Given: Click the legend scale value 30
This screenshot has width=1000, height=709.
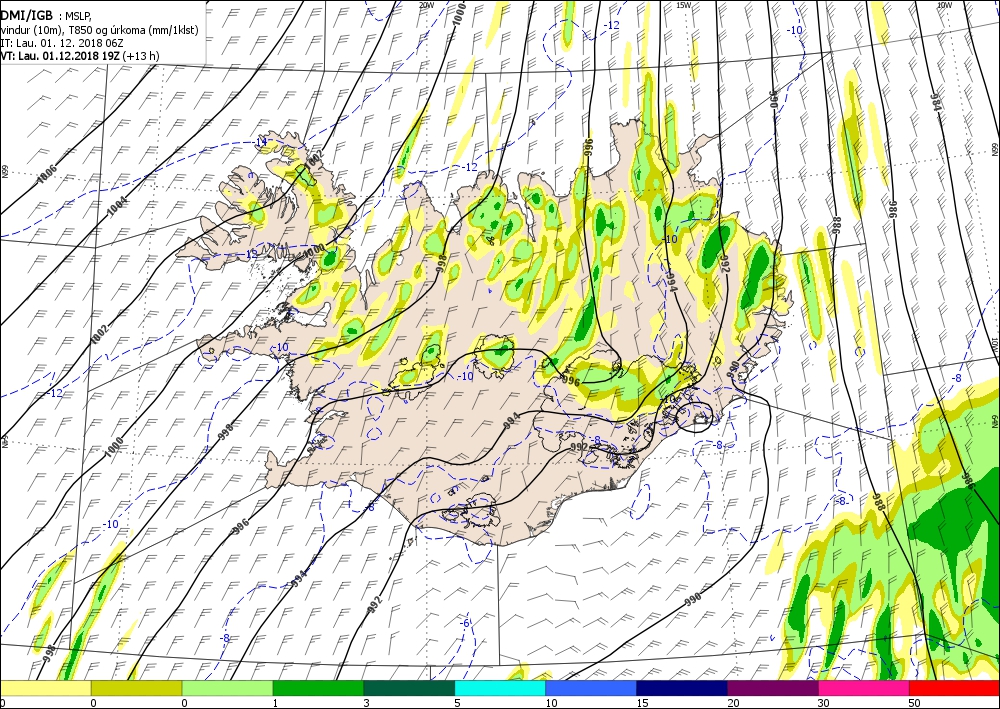Looking at the screenshot, I should pos(824,703).
